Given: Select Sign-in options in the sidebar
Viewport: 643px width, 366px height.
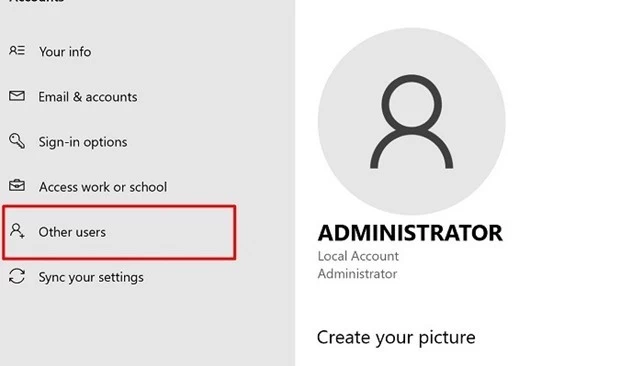Looking at the screenshot, I should click(83, 142).
